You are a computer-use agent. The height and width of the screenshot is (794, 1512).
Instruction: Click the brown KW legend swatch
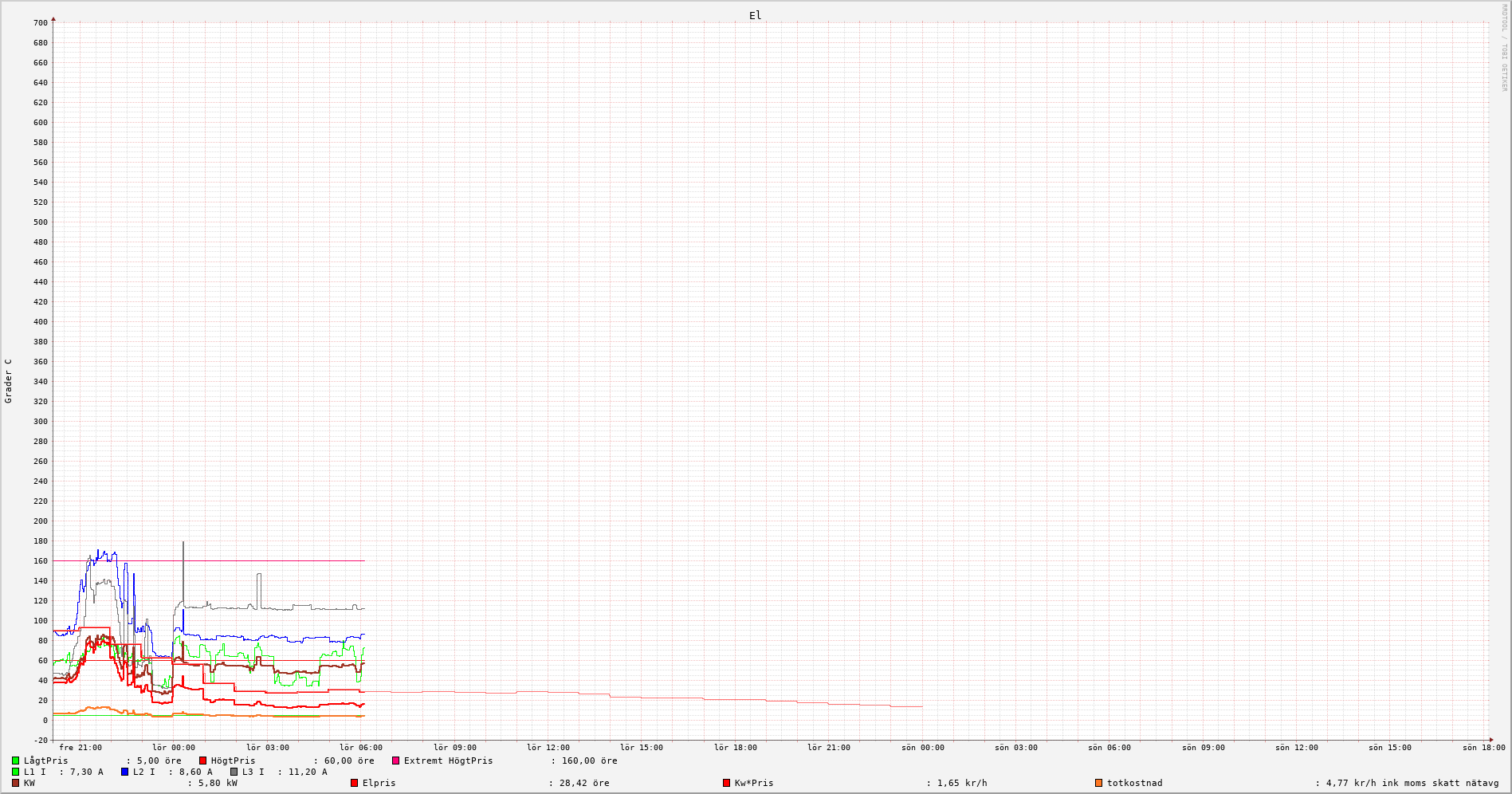15,784
